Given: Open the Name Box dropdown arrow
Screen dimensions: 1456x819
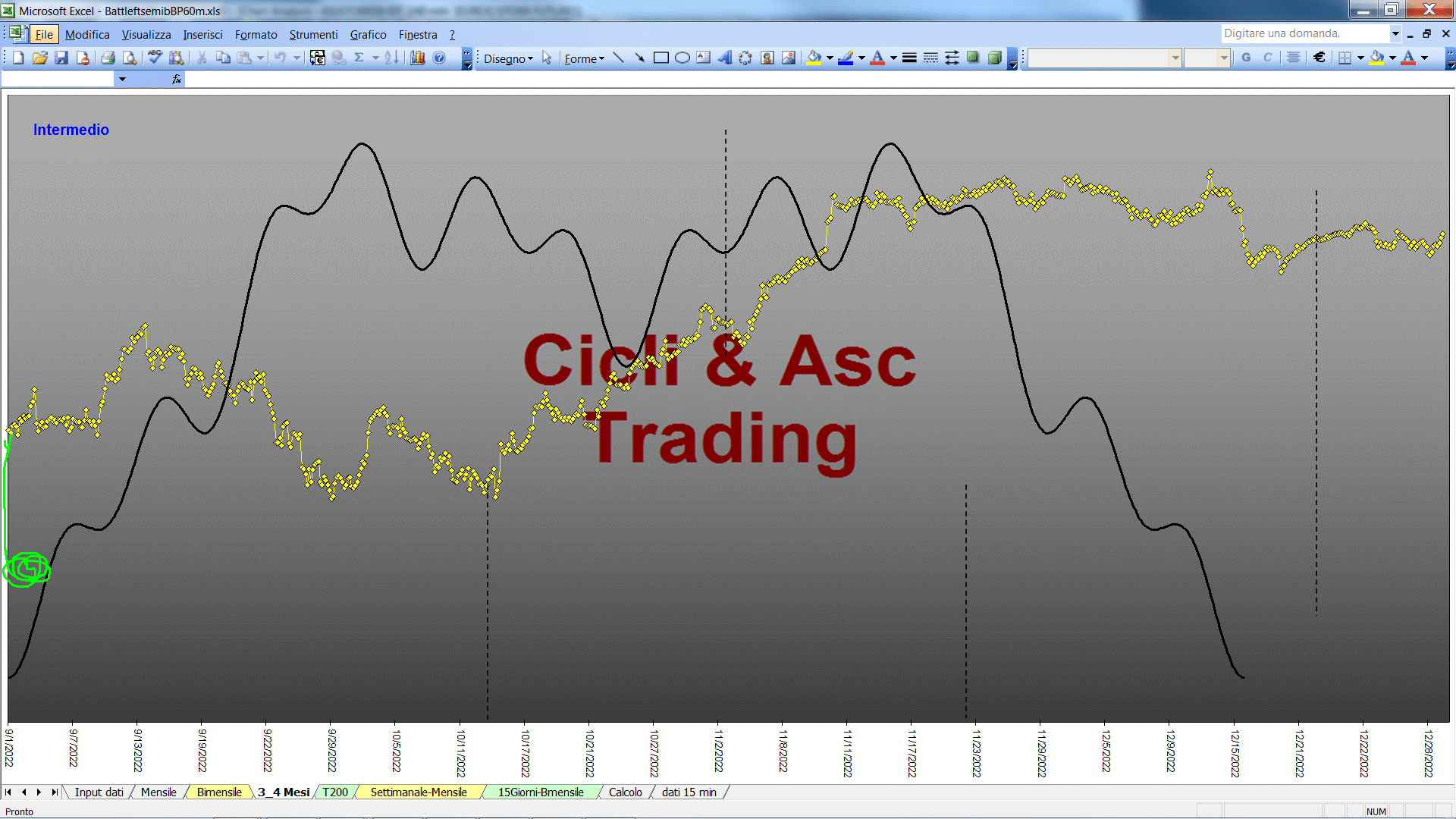Looking at the screenshot, I should coord(122,79).
